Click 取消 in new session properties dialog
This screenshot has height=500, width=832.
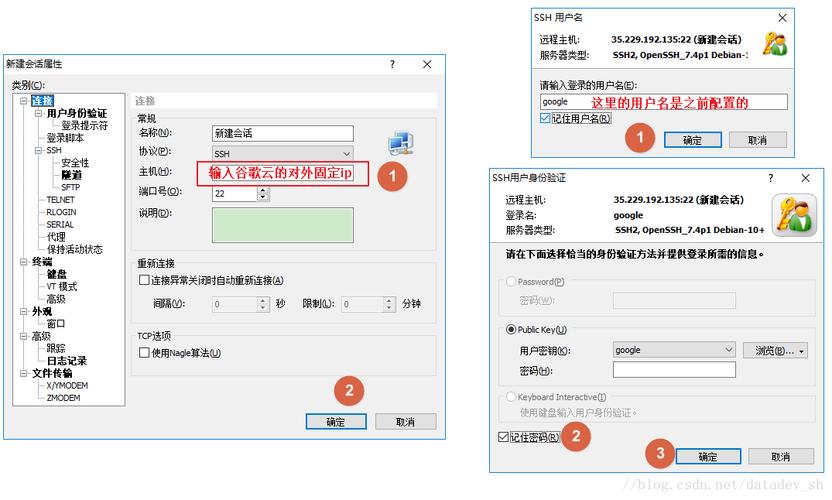[x=405, y=422]
